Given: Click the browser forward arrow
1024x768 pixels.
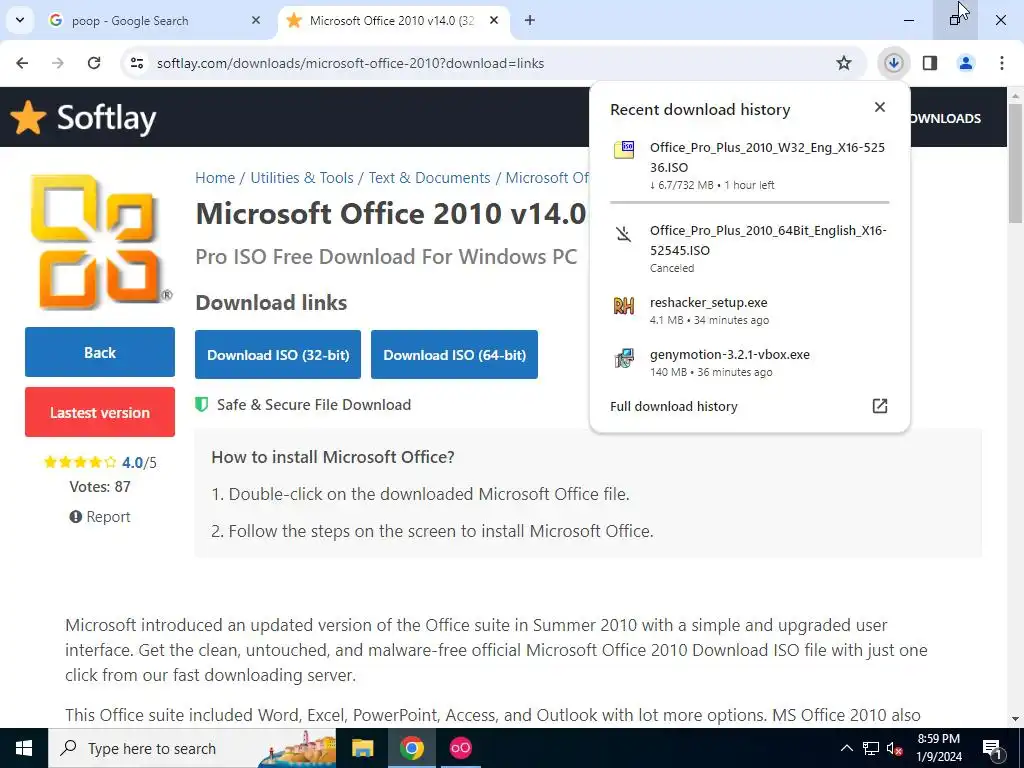Looking at the screenshot, I should pos(57,63).
